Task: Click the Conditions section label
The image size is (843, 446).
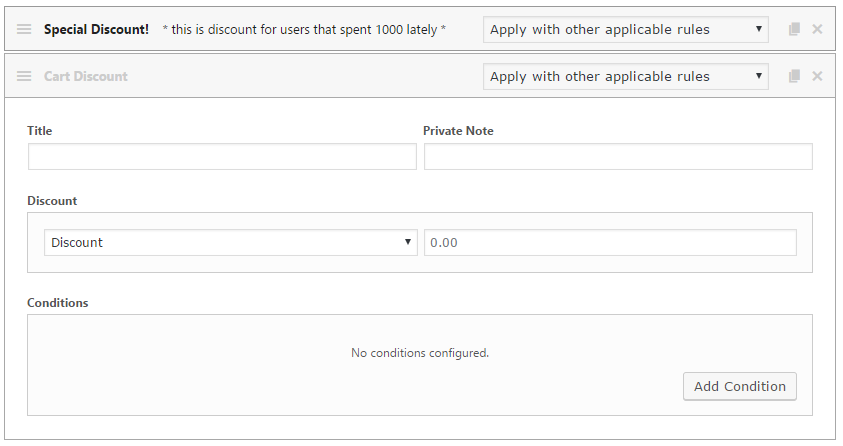Action: point(58,303)
